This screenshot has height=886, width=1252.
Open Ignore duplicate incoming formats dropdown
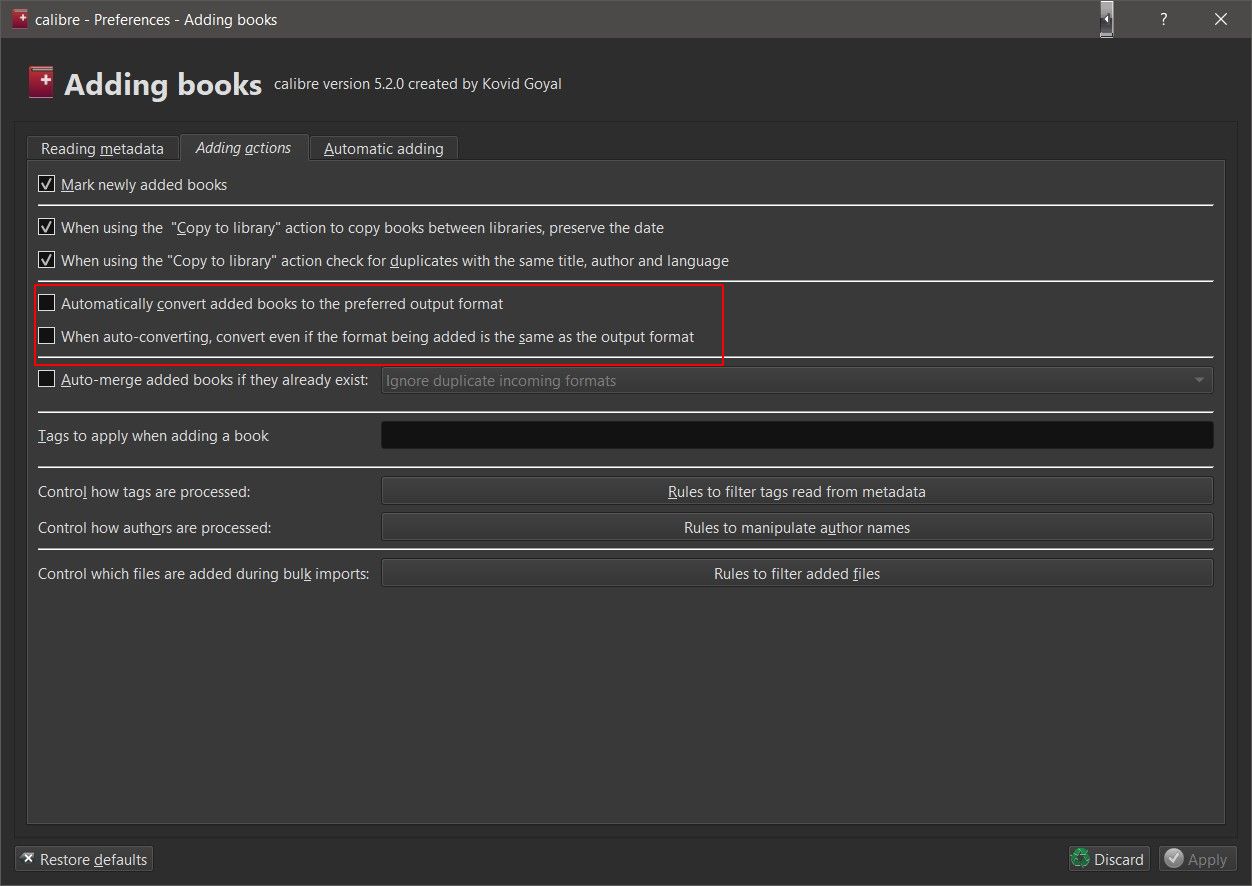(x=796, y=380)
